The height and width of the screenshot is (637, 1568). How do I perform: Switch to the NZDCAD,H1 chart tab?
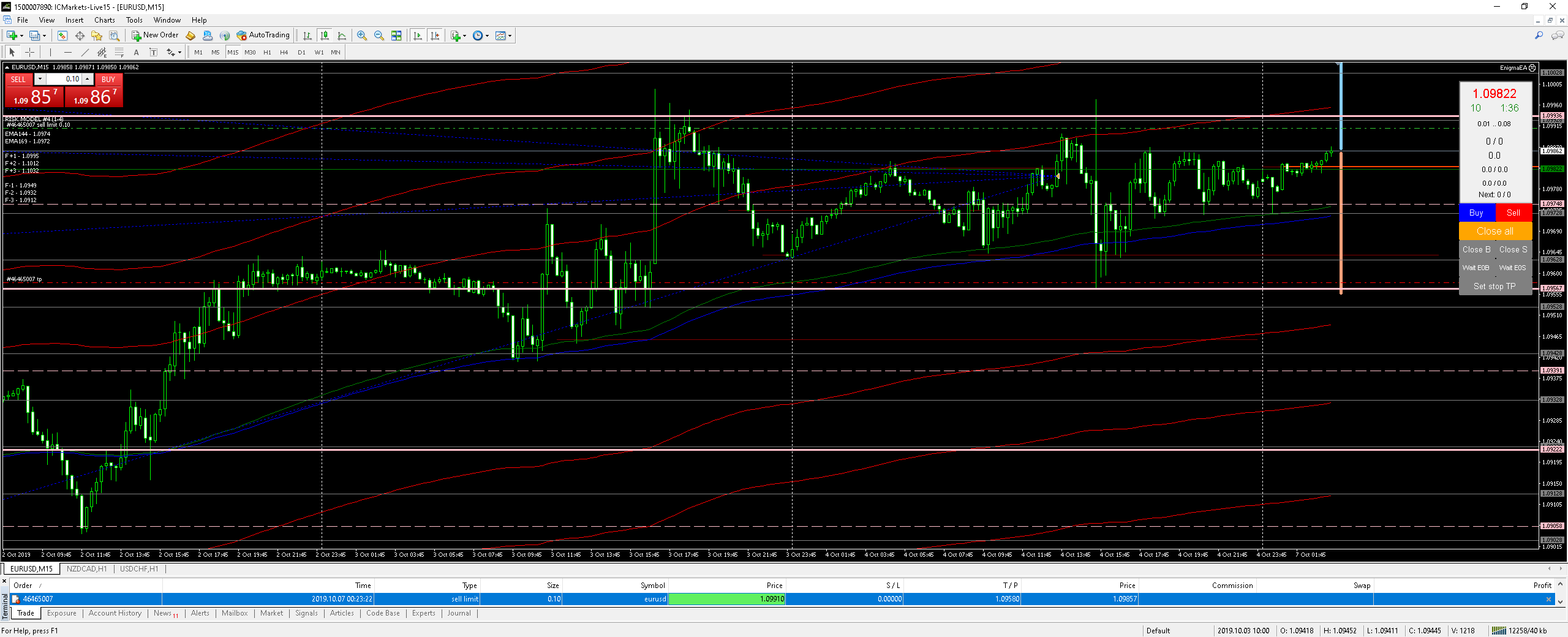(86, 569)
